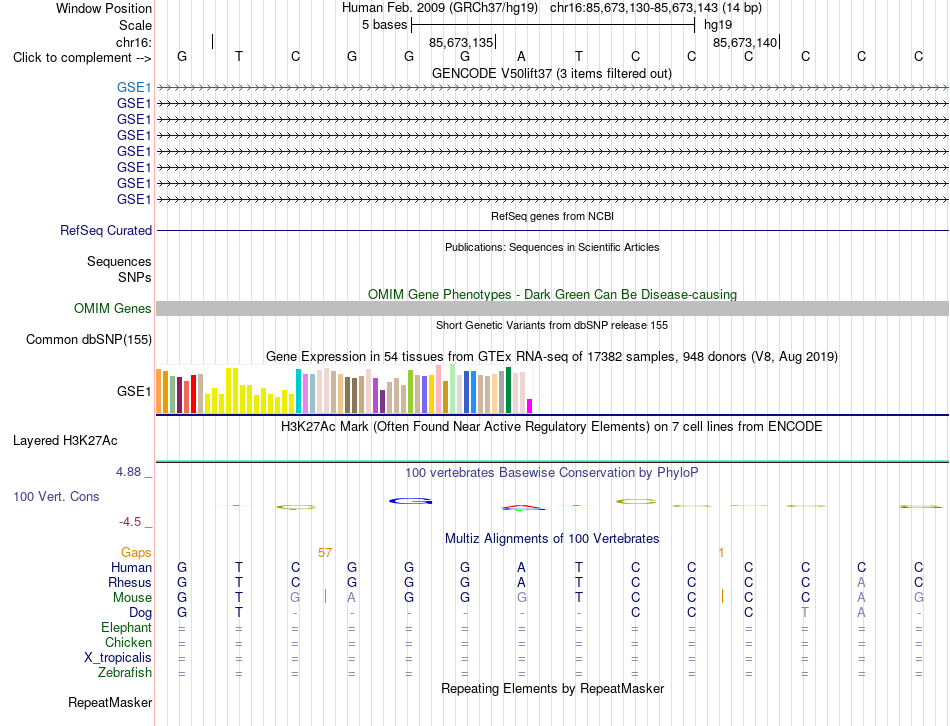Screen dimensions: 950x726
Task: Click the orange gap number 57
Action: (x=325, y=553)
